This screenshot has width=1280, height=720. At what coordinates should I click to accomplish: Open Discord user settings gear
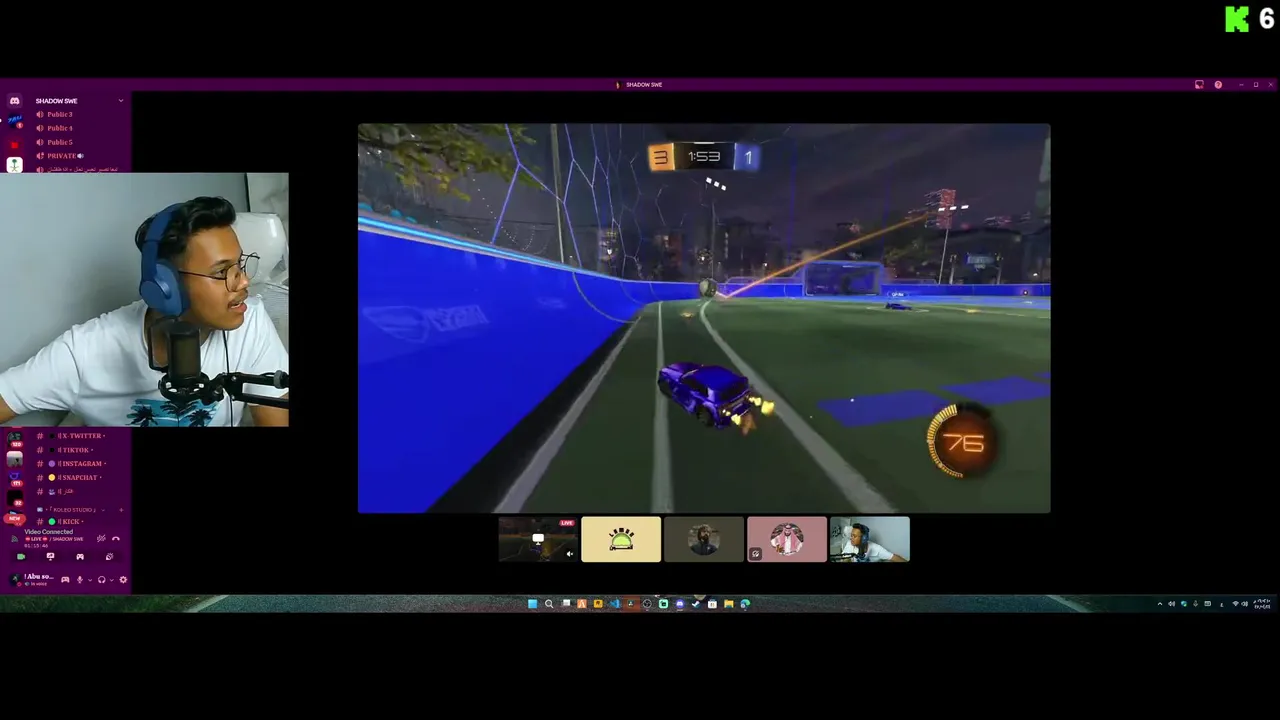click(123, 580)
